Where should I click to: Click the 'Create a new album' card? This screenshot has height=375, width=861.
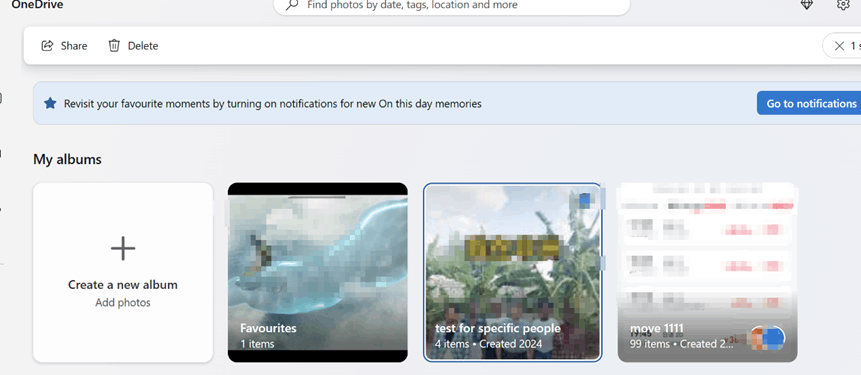(123, 272)
